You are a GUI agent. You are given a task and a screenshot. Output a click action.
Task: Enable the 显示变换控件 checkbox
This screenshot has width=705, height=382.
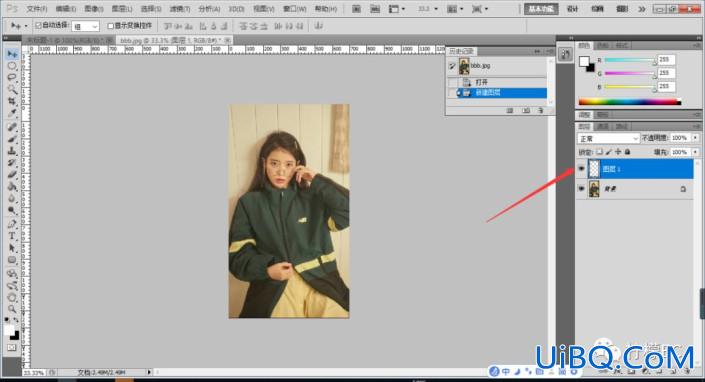pyautogui.click(x=110, y=26)
